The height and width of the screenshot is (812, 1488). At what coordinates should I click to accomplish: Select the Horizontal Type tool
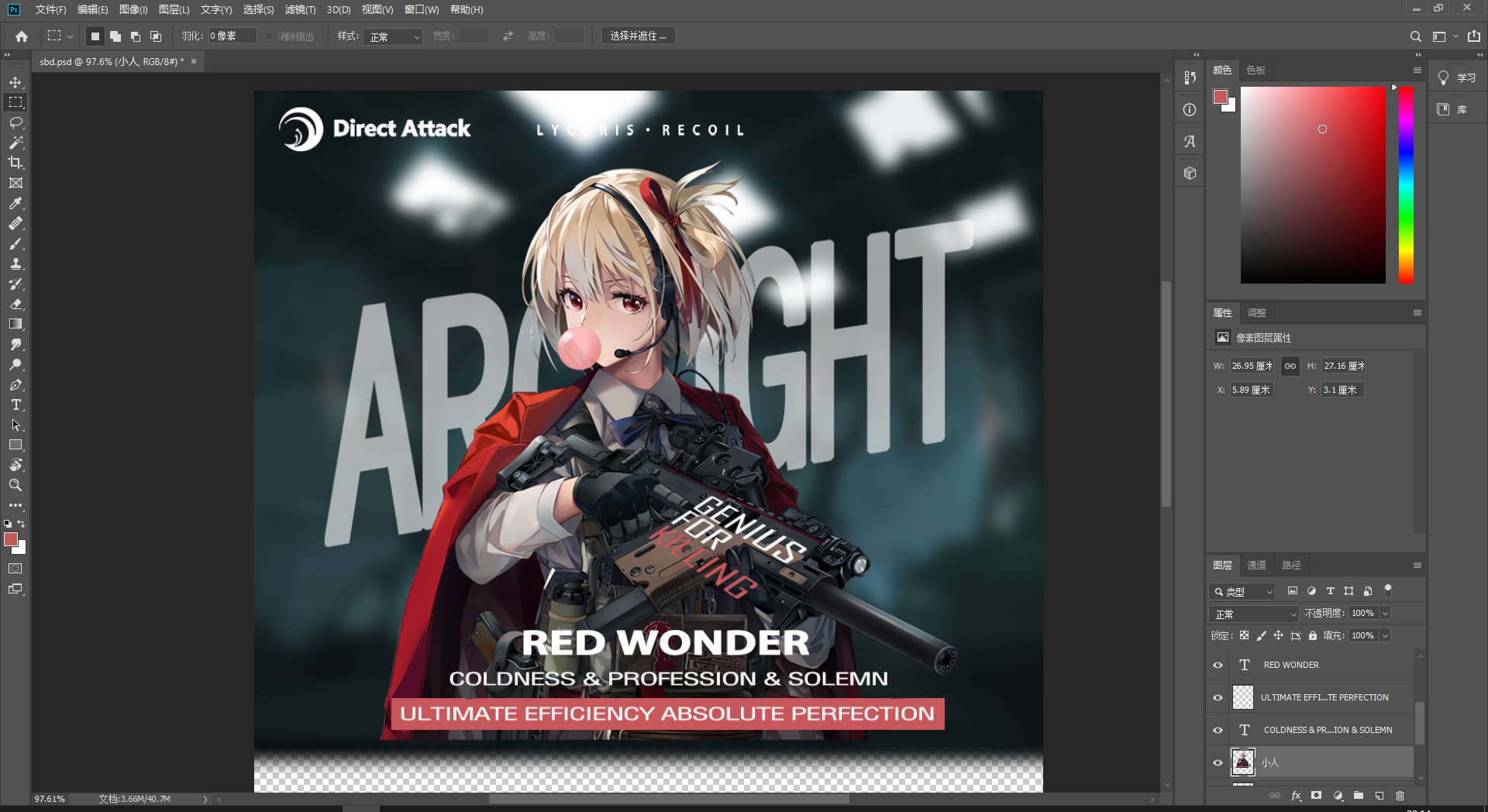[x=15, y=404]
